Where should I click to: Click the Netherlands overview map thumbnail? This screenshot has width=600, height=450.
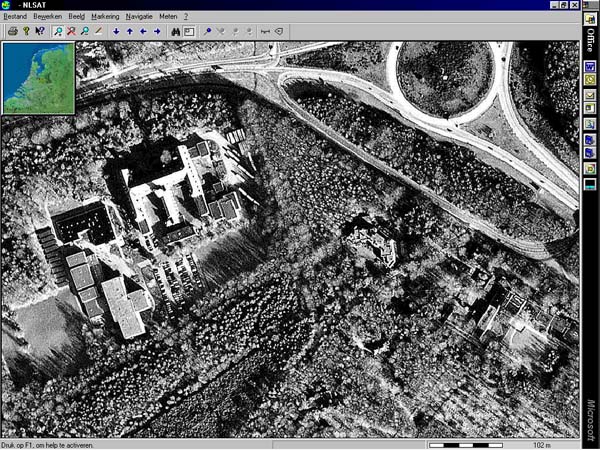[x=38, y=78]
